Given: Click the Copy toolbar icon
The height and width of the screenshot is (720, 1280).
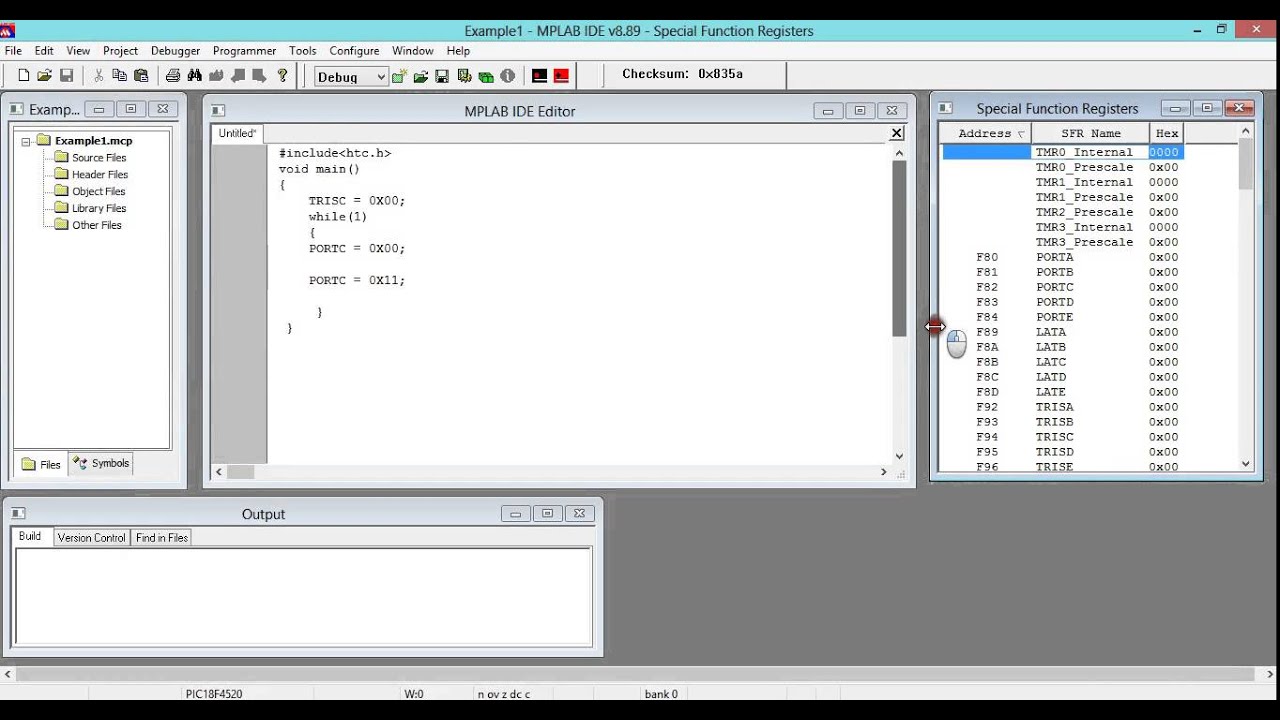Looking at the screenshot, I should (x=119, y=76).
